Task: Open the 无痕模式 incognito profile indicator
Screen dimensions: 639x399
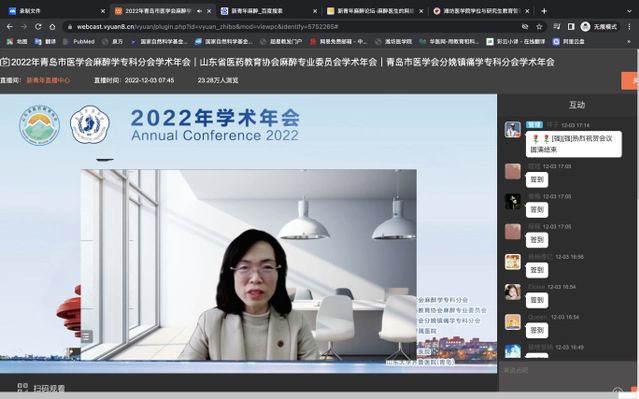Action: point(599,26)
